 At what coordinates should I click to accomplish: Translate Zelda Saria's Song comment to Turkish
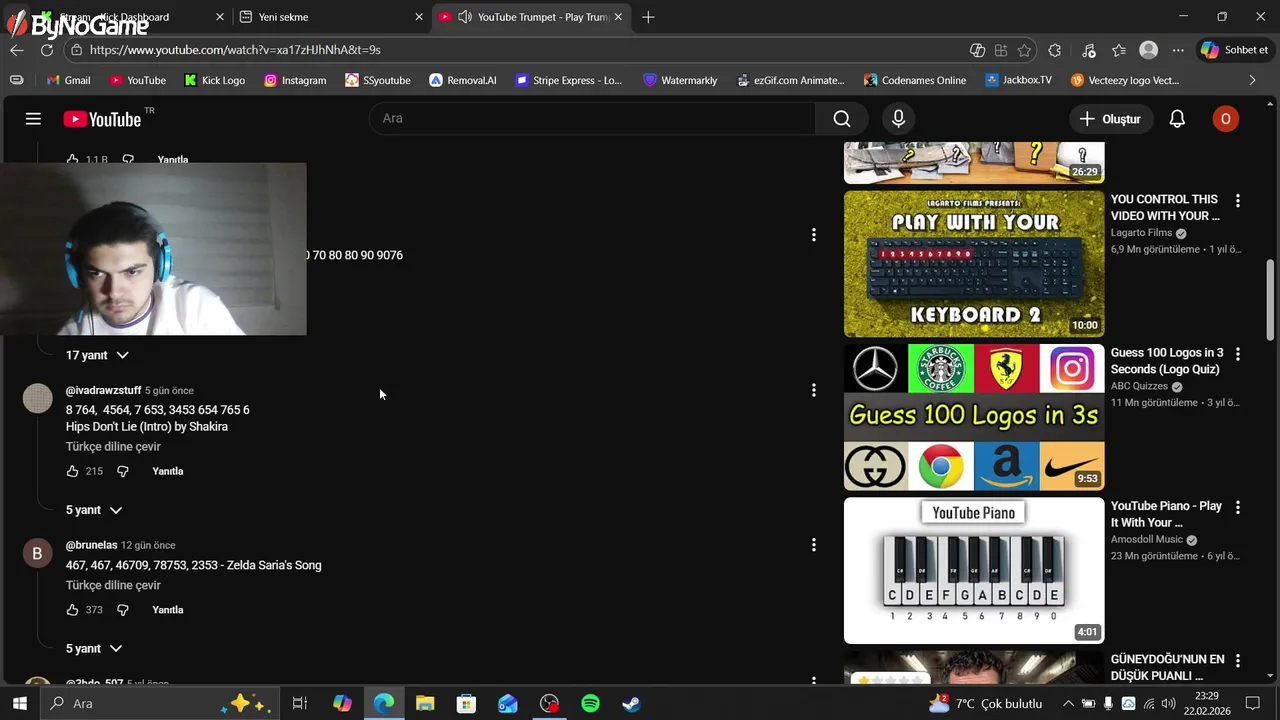click(113, 586)
